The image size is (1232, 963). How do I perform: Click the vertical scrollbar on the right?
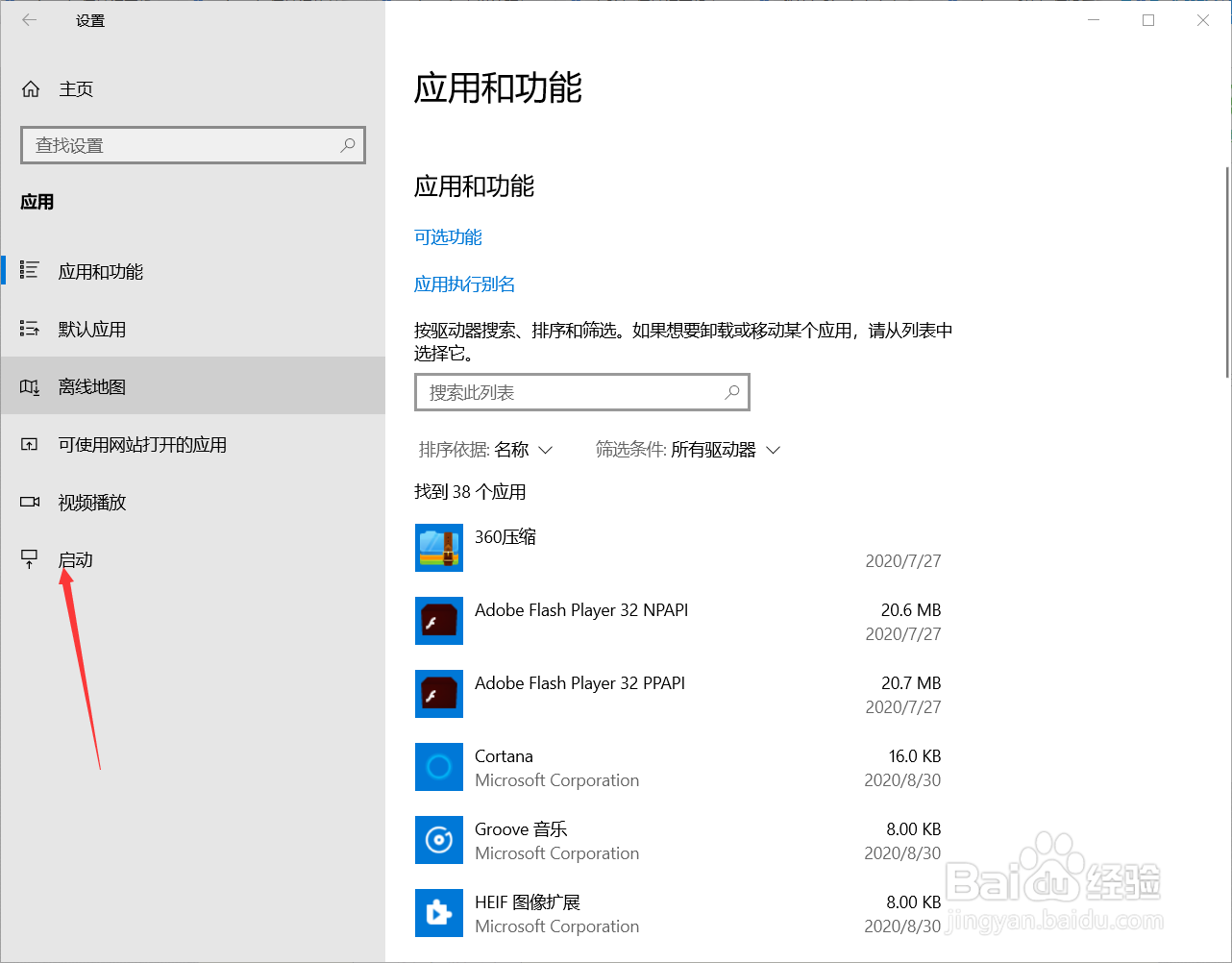pyautogui.click(x=1227, y=272)
